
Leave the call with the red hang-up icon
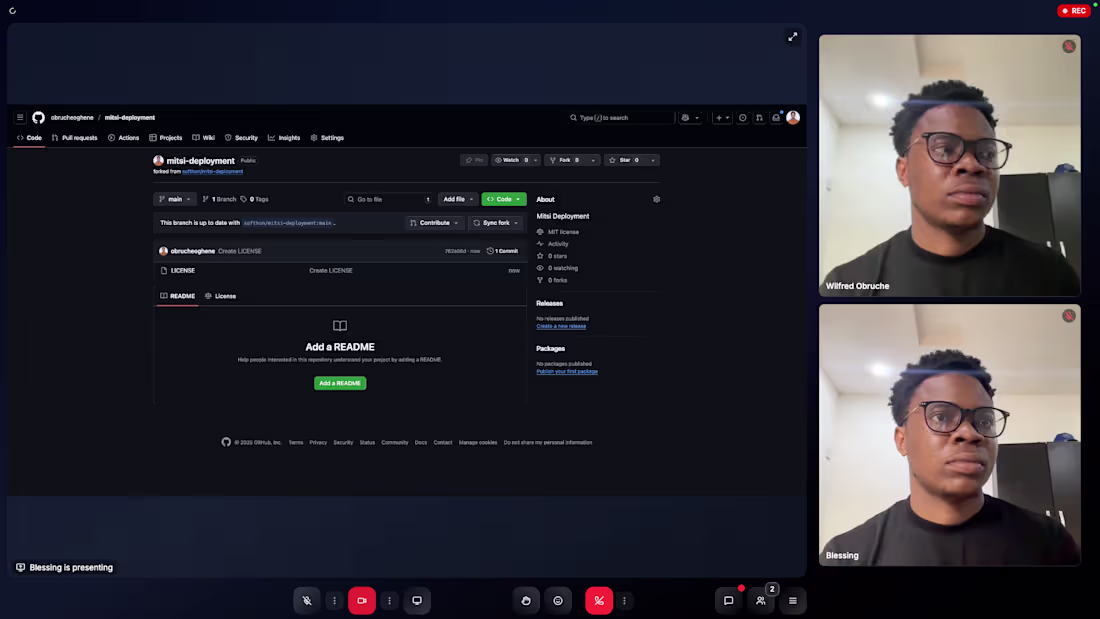pyautogui.click(x=599, y=600)
